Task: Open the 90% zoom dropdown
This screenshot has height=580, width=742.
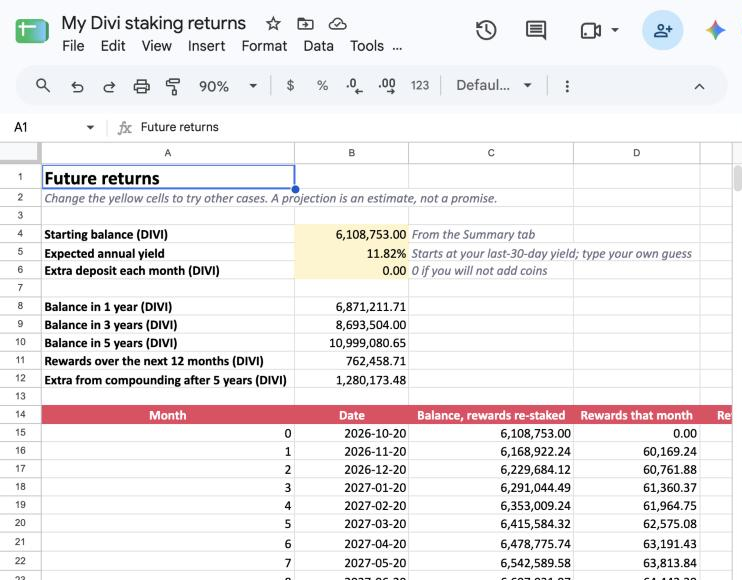Action: coord(228,86)
